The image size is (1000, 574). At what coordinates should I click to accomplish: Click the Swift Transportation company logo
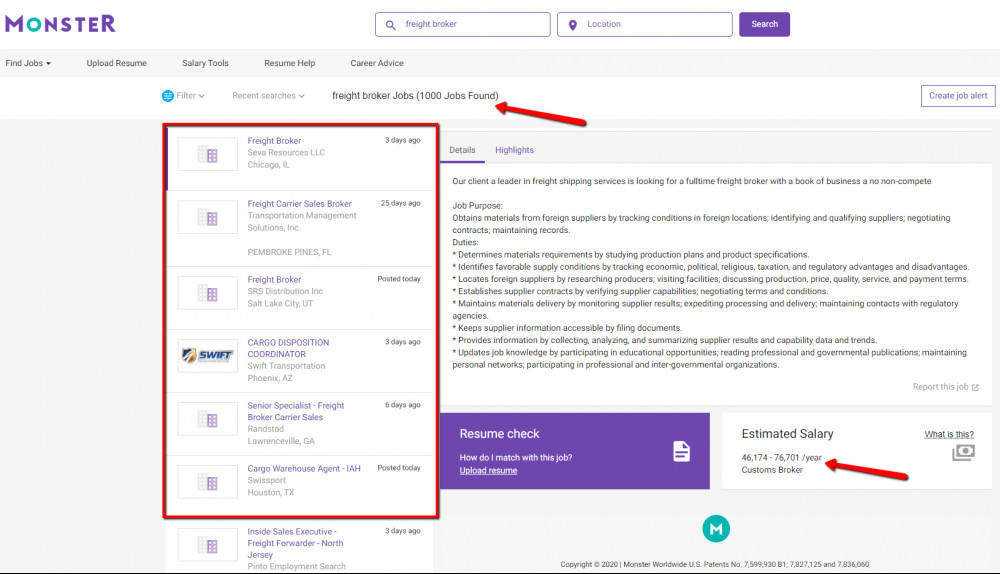pos(207,355)
